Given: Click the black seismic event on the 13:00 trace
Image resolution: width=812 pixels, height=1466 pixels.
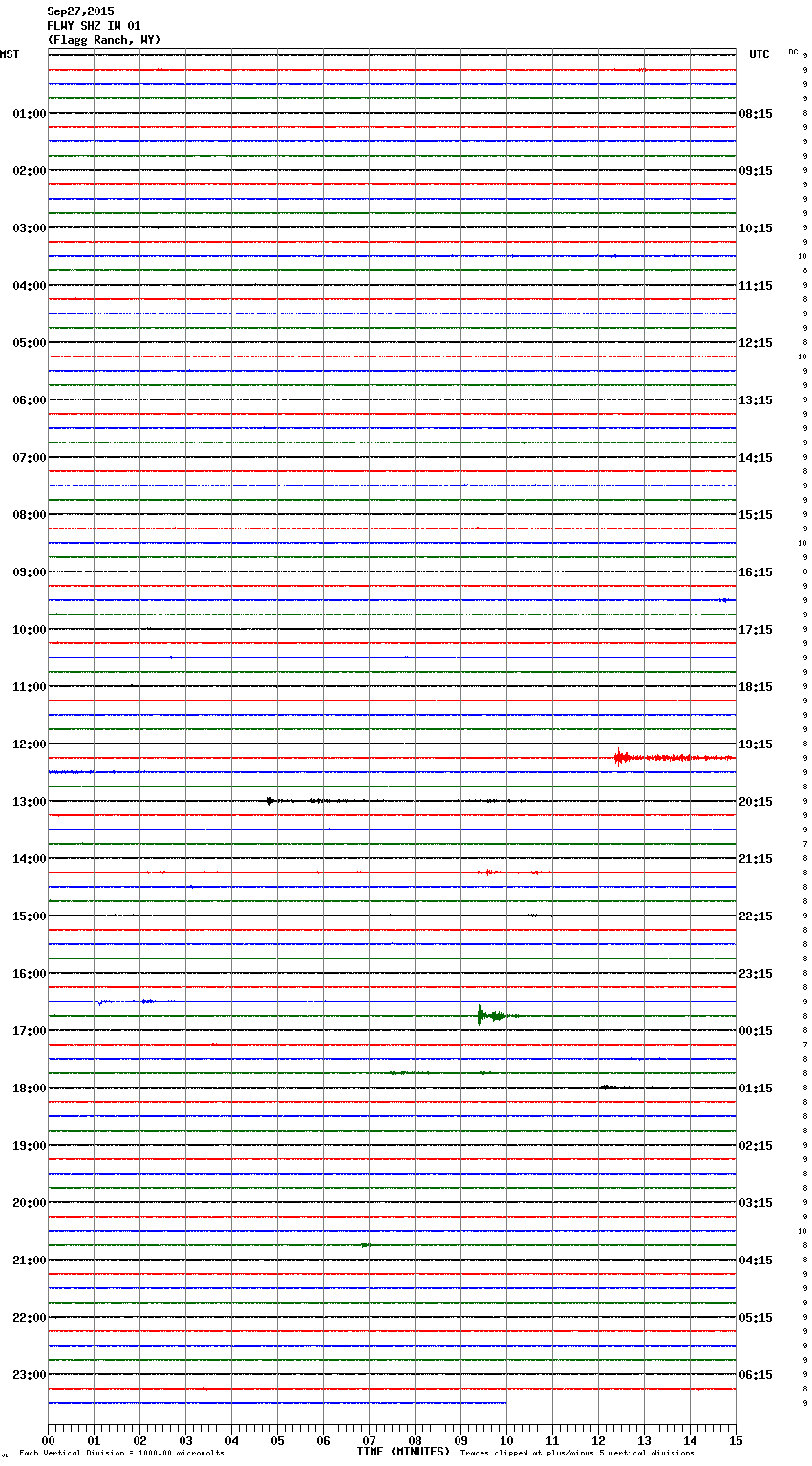Looking at the screenshot, I should 271,801.
